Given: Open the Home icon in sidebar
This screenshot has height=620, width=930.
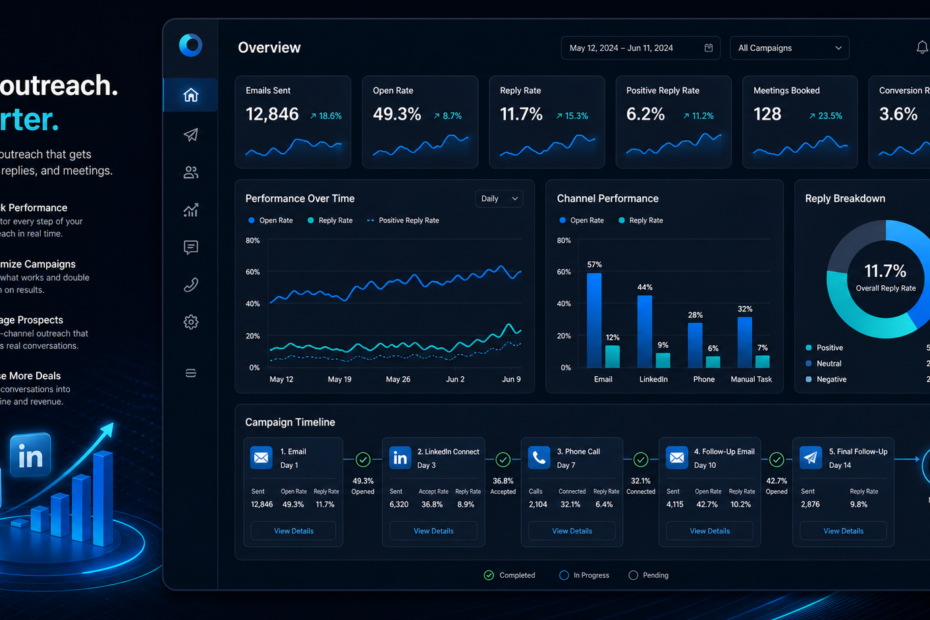Looking at the screenshot, I should point(190,95).
